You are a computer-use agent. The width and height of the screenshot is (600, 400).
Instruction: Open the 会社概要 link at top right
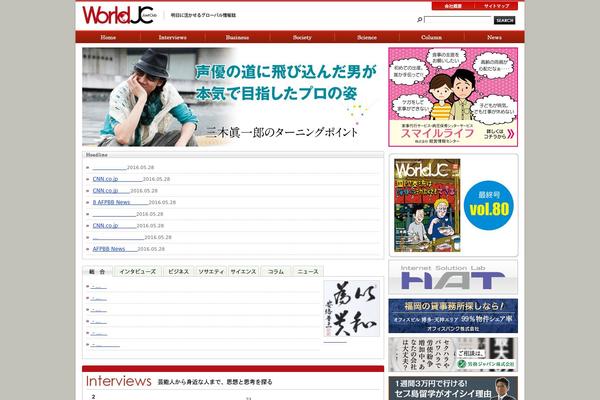point(453,6)
